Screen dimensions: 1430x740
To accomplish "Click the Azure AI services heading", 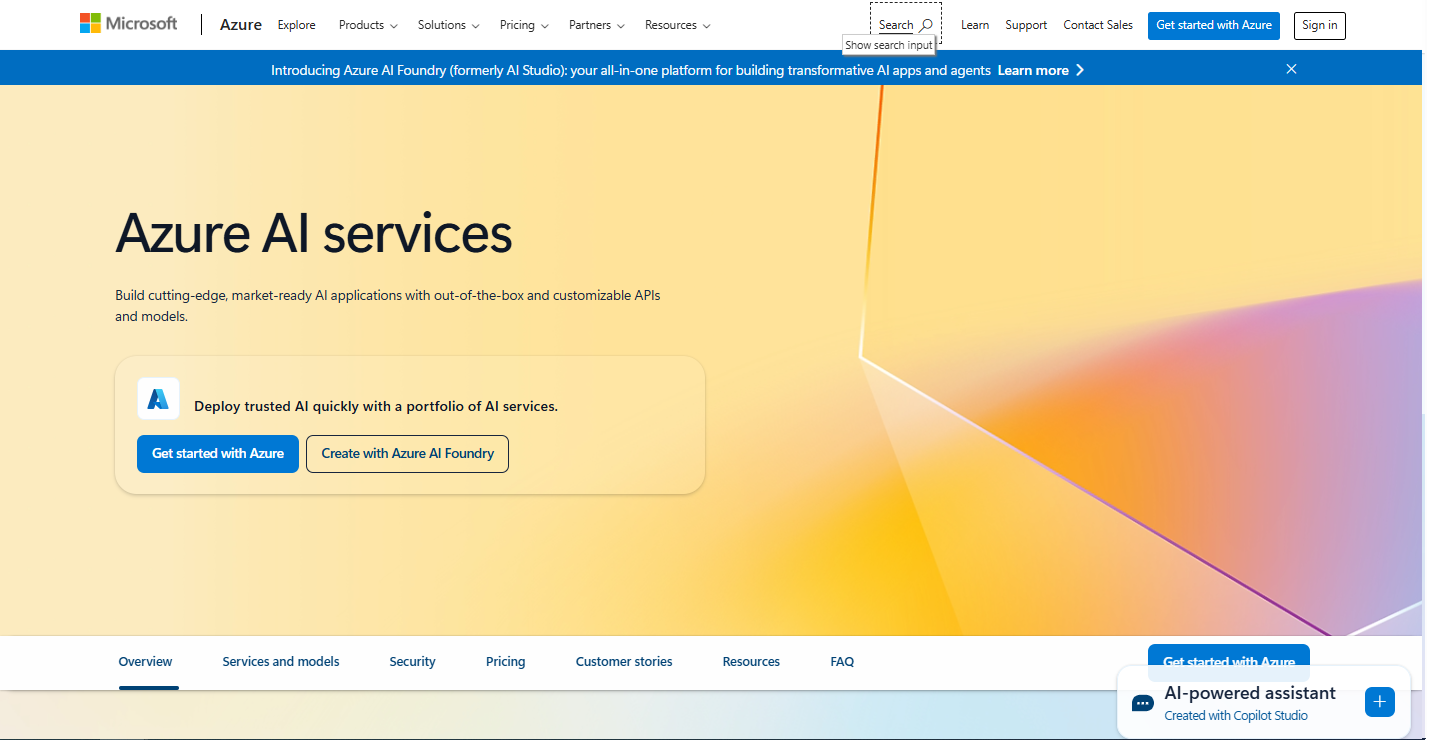I will (x=314, y=234).
